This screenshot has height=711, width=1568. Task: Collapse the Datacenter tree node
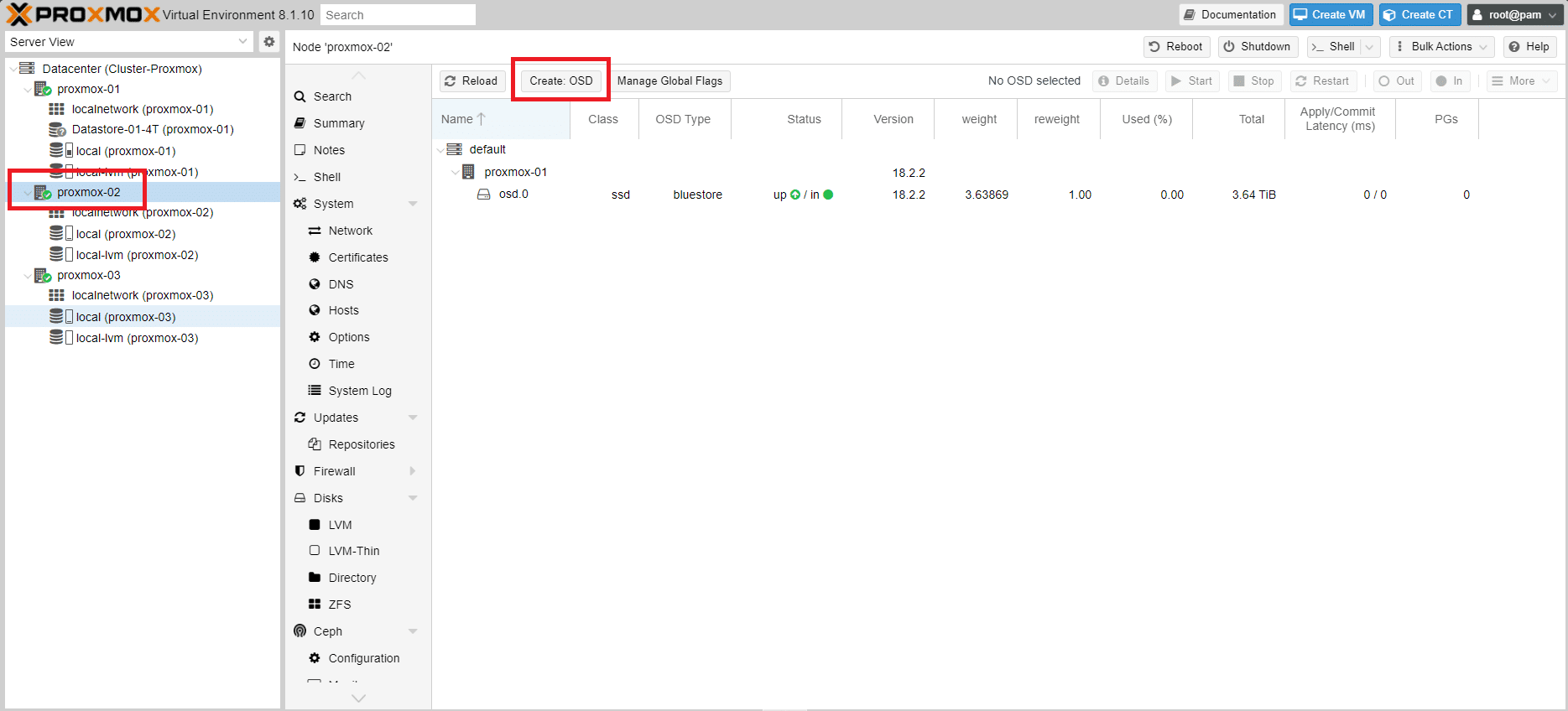(12, 69)
